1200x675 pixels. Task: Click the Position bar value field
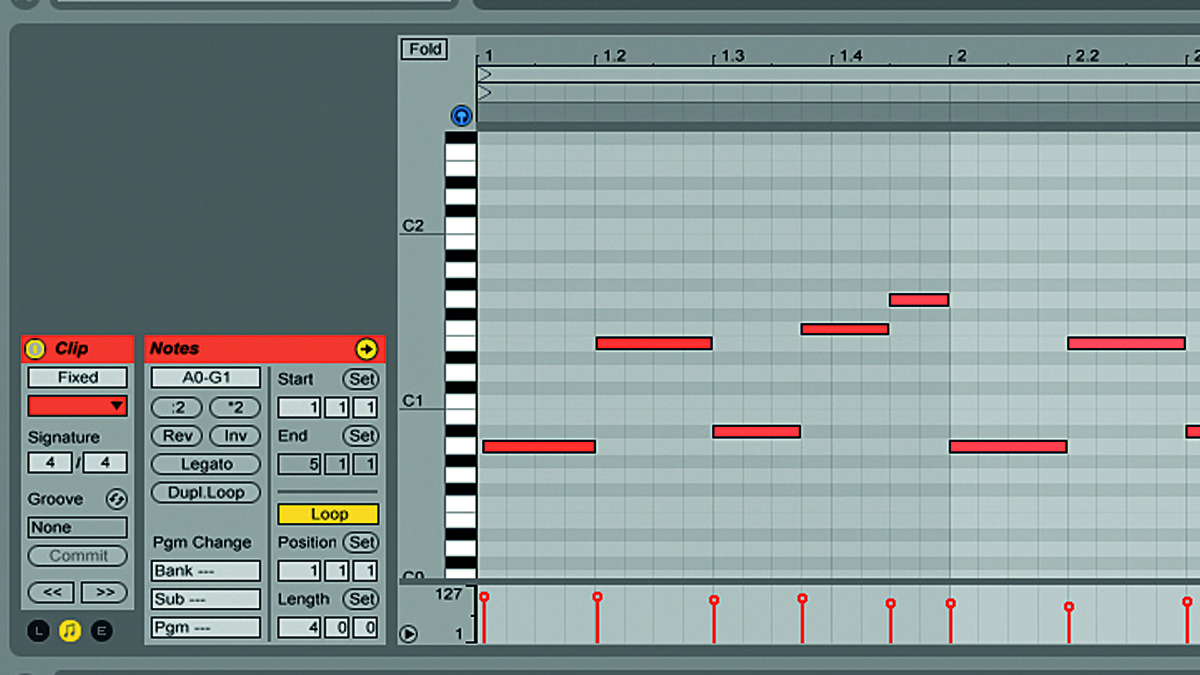pyautogui.click(x=299, y=571)
